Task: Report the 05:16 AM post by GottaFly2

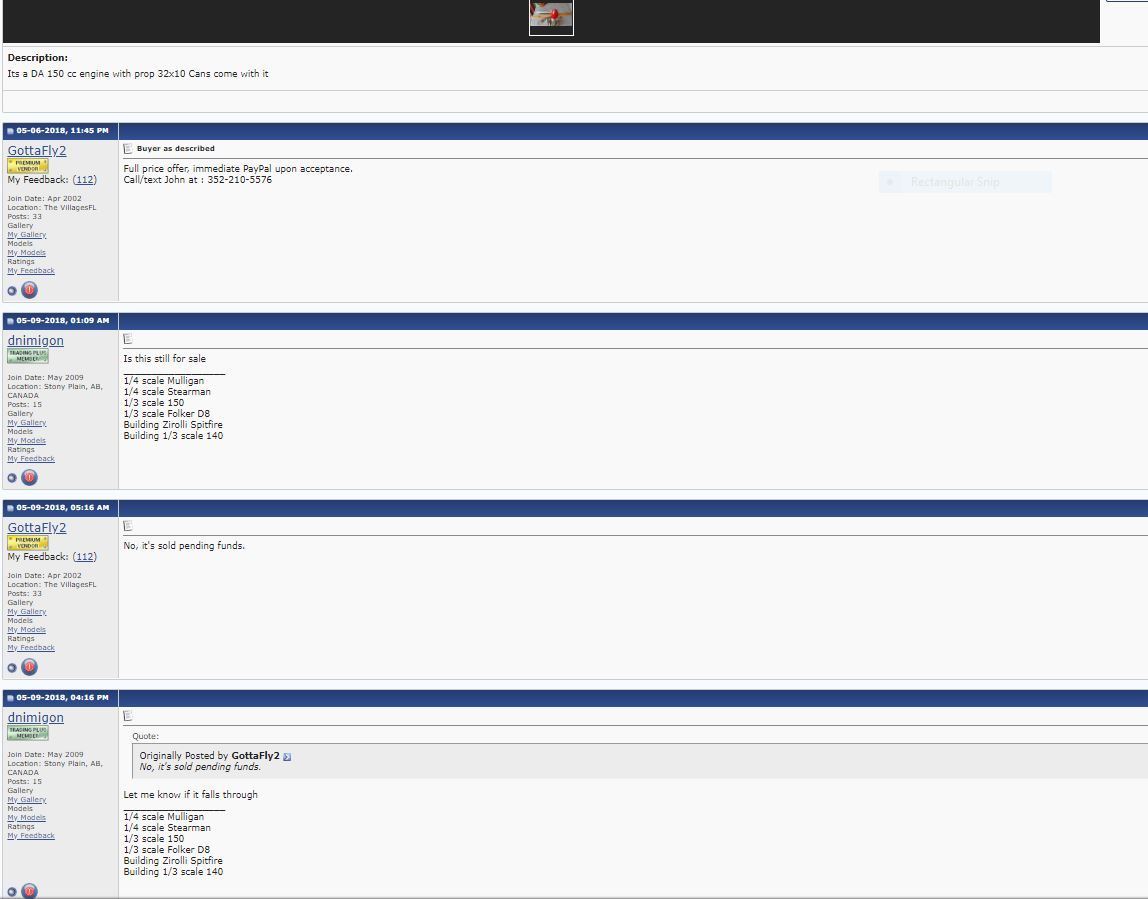Action: (29, 667)
